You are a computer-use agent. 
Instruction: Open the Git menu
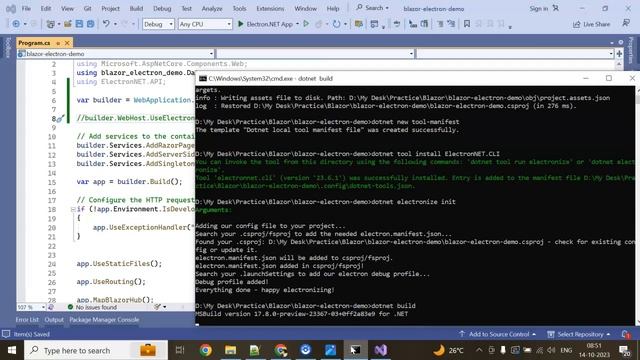pyautogui.click(x=87, y=8)
